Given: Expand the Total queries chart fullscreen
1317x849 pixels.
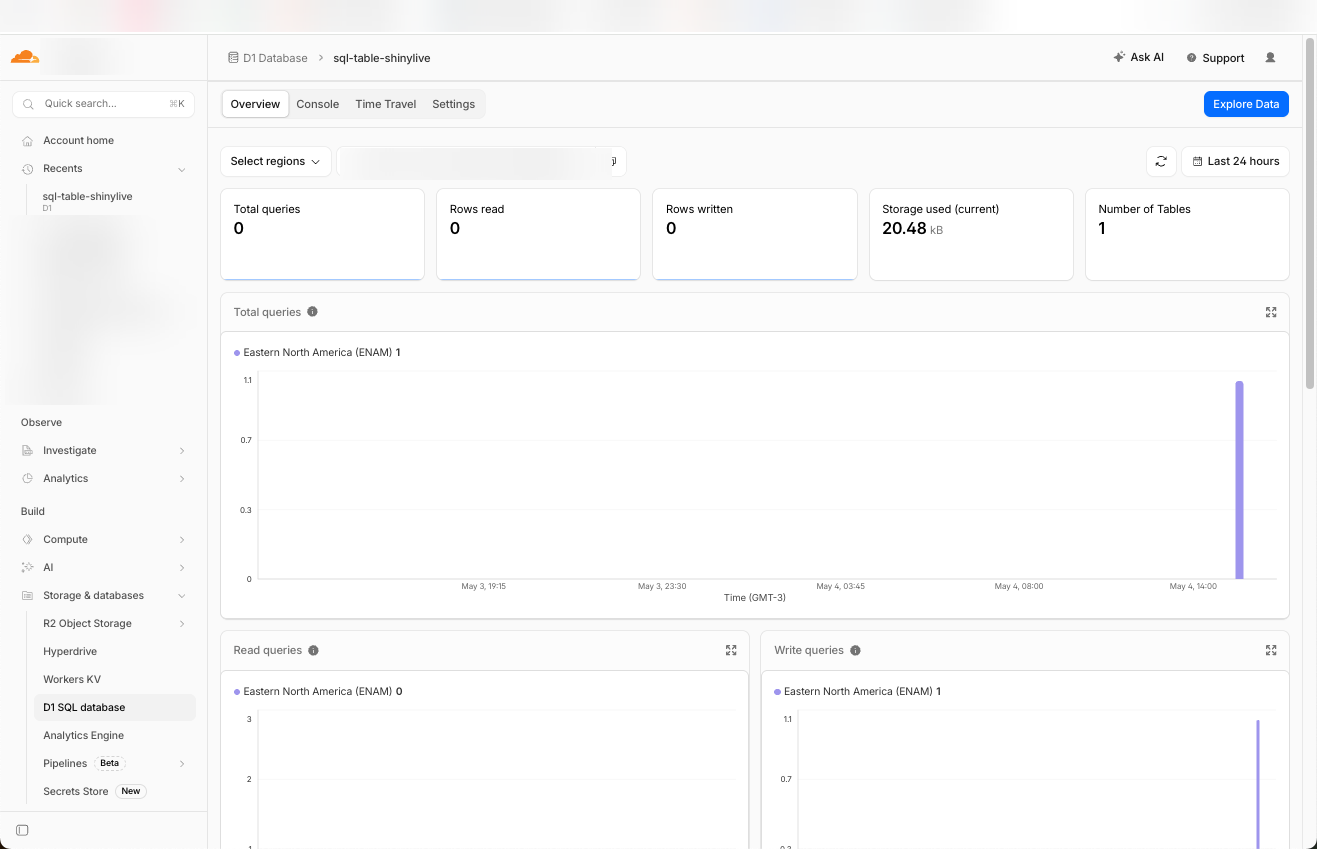Looking at the screenshot, I should click(1271, 312).
